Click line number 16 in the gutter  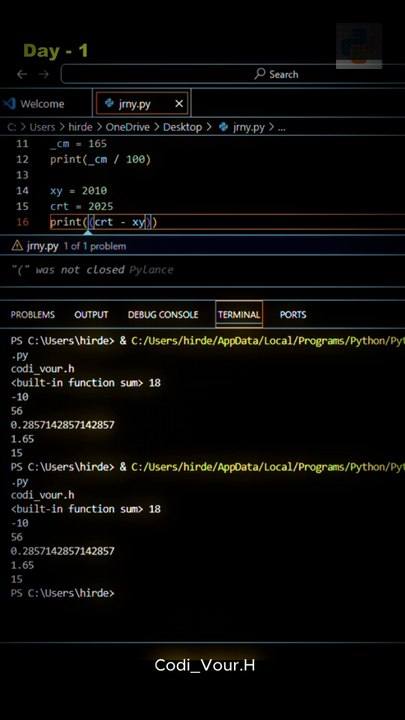[22, 222]
